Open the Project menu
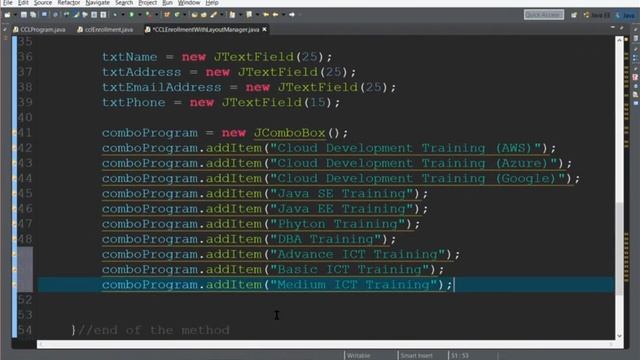 pyautogui.click(x=147, y=3)
